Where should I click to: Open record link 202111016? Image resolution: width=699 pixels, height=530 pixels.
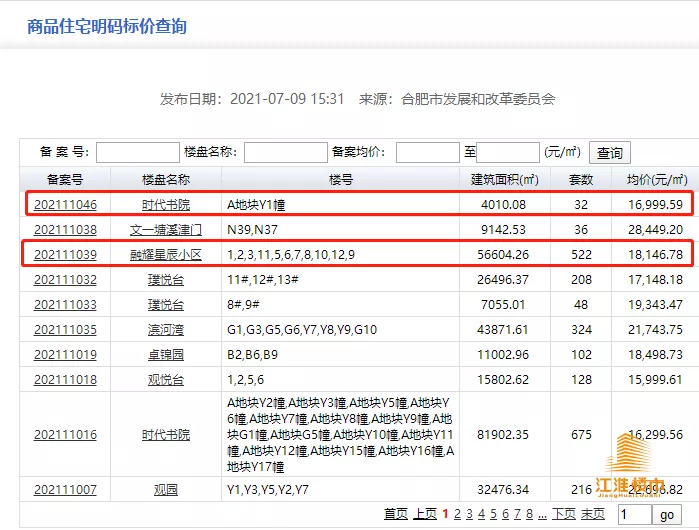pos(65,435)
